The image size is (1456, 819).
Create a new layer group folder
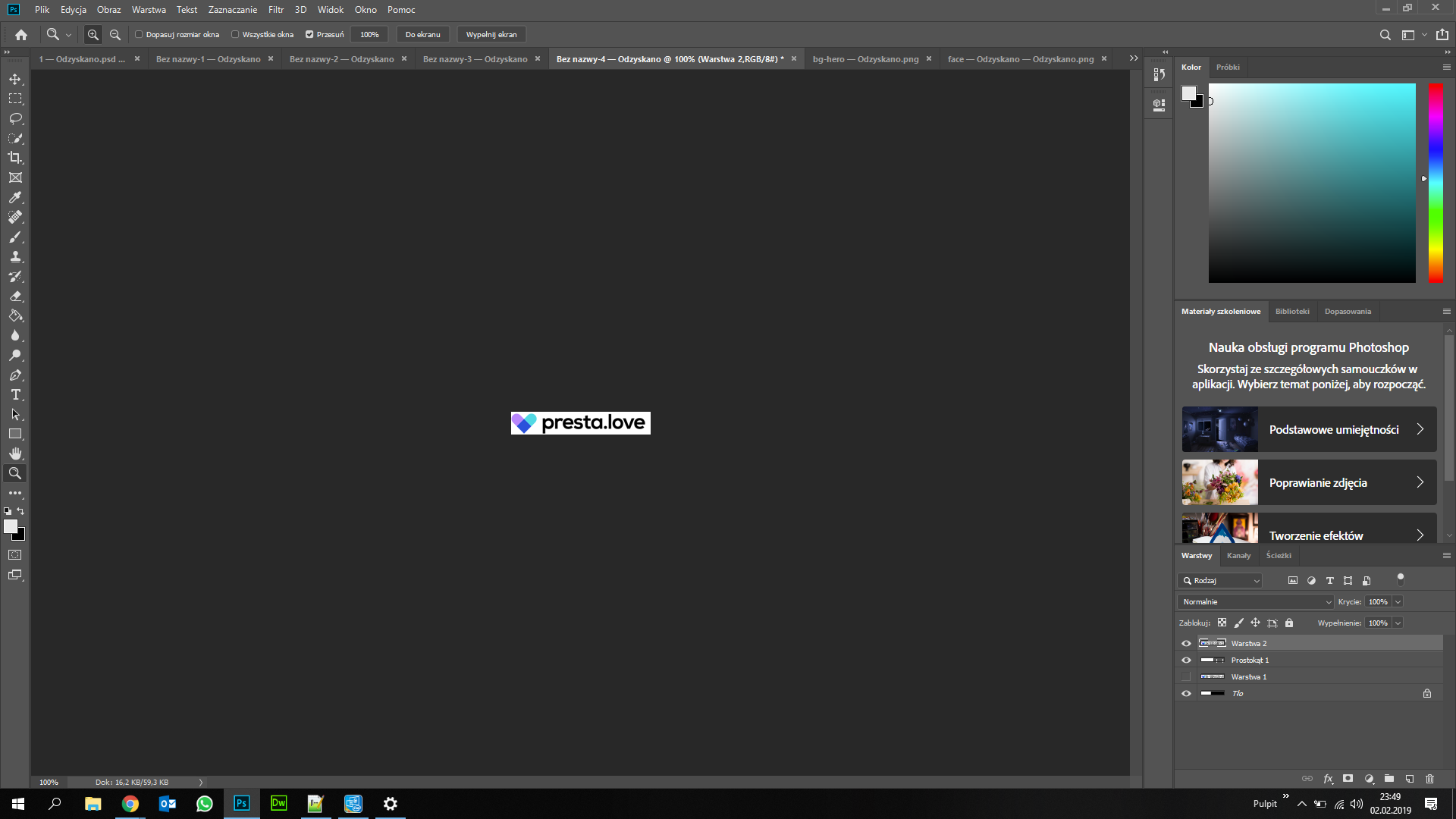click(1389, 779)
